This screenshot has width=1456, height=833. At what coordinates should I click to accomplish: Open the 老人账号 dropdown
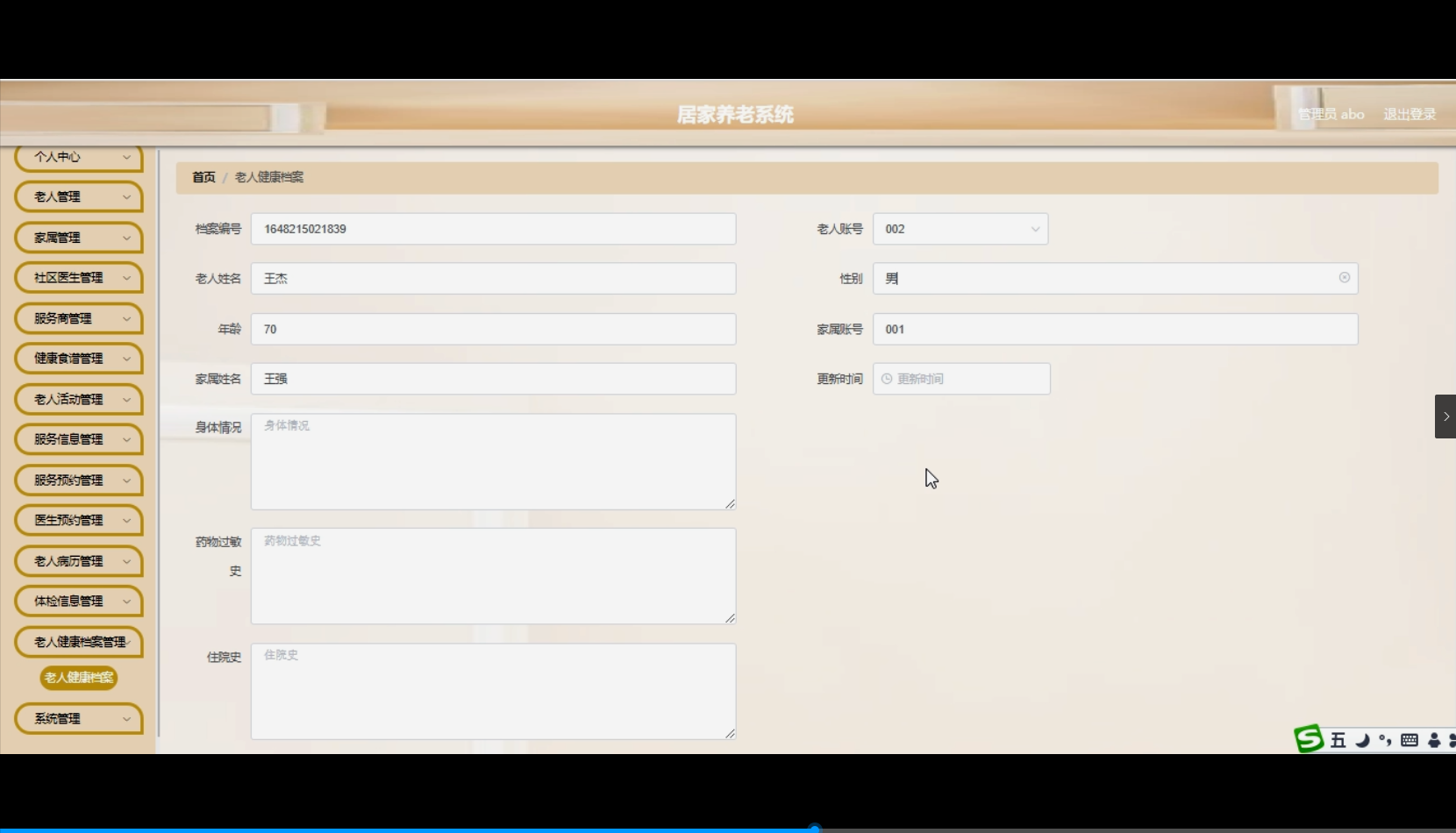(960, 229)
